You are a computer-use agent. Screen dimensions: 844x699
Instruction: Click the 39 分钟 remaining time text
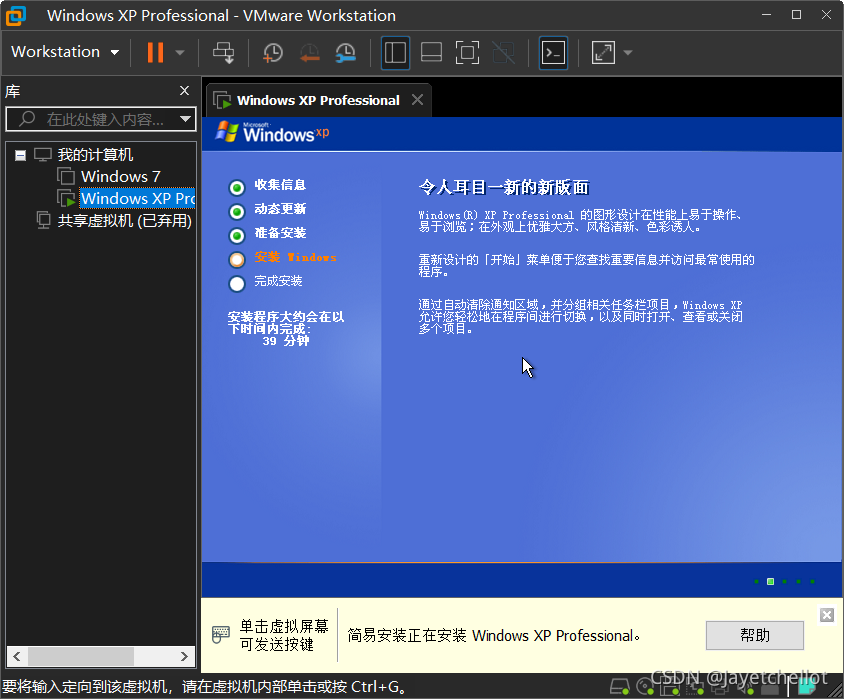coord(286,341)
